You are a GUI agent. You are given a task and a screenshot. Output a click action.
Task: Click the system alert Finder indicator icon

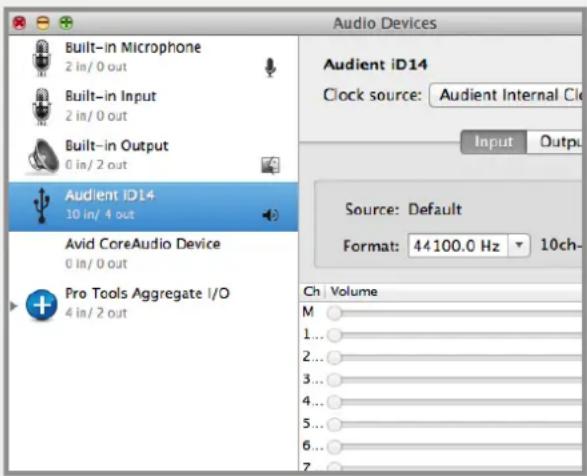[270, 165]
